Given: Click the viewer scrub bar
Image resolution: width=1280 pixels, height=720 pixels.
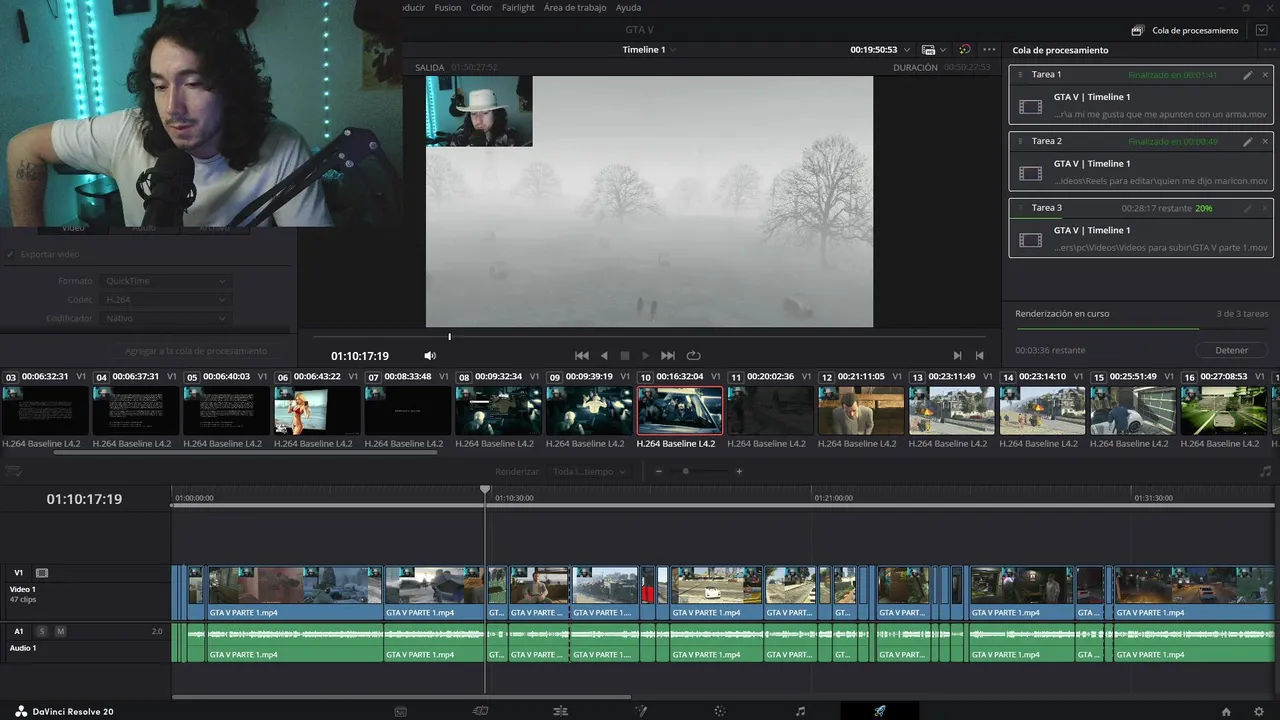Looking at the screenshot, I should [x=649, y=337].
